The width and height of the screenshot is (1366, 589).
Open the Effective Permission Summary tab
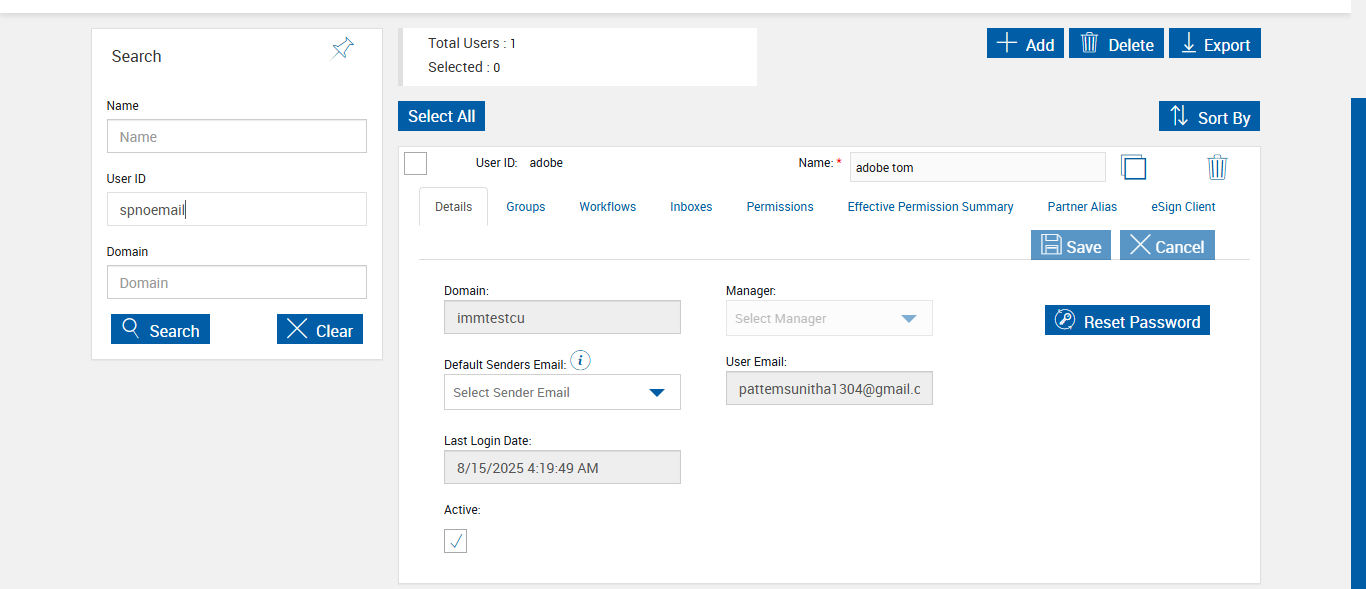[x=930, y=207]
